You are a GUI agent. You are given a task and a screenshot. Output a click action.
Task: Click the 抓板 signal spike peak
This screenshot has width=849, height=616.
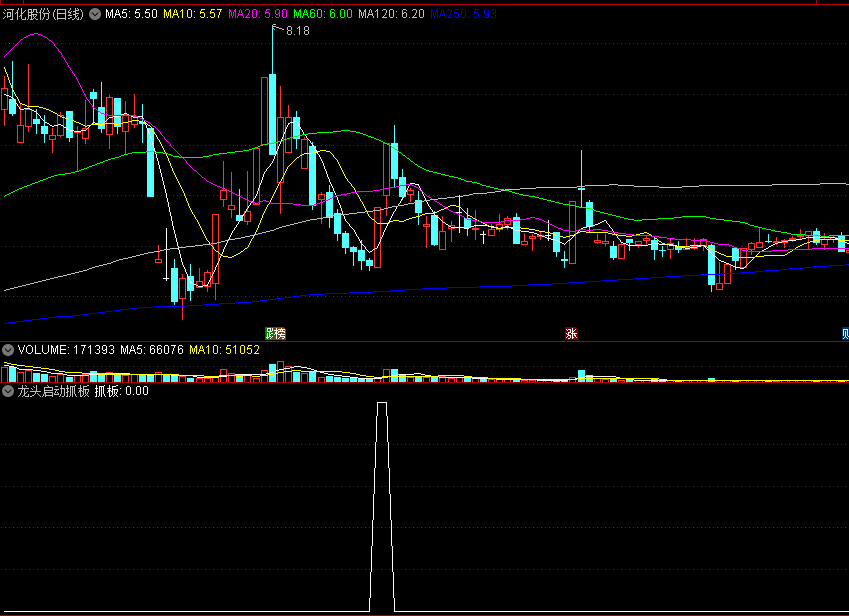click(x=382, y=403)
